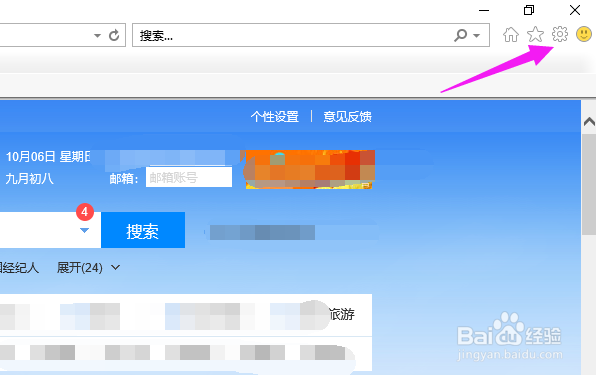This screenshot has width=596, height=375.
Task: Click the blue 搜索 button
Action: point(143,230)
